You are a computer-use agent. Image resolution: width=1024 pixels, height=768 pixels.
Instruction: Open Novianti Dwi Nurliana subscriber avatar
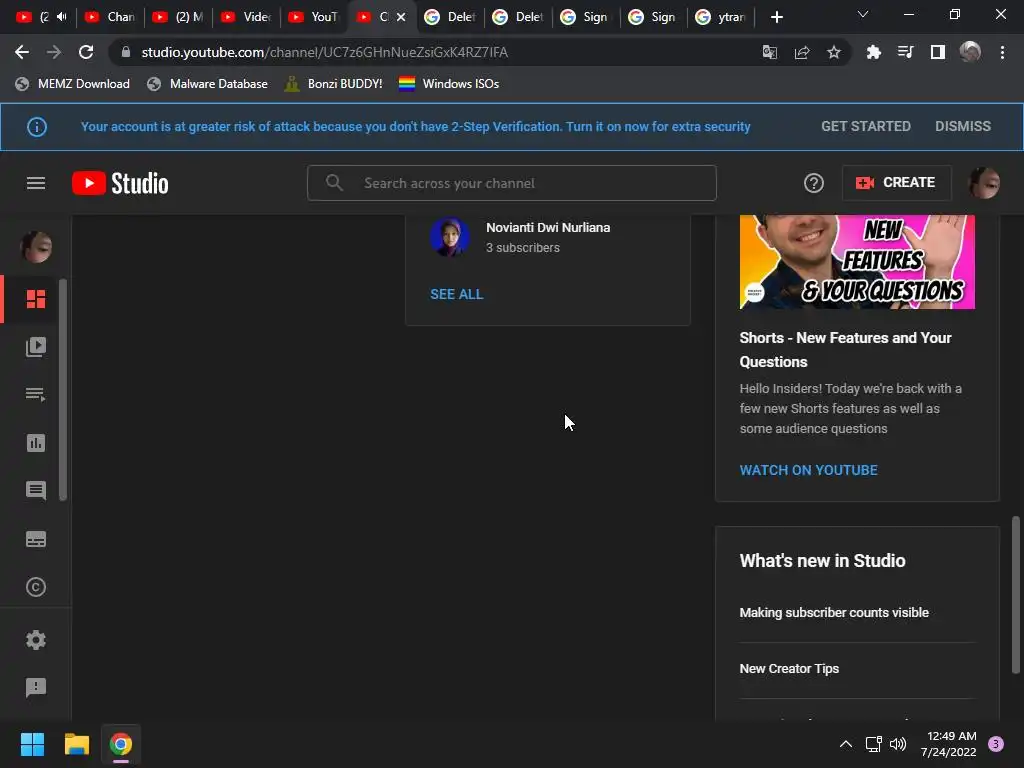[449, 236]
